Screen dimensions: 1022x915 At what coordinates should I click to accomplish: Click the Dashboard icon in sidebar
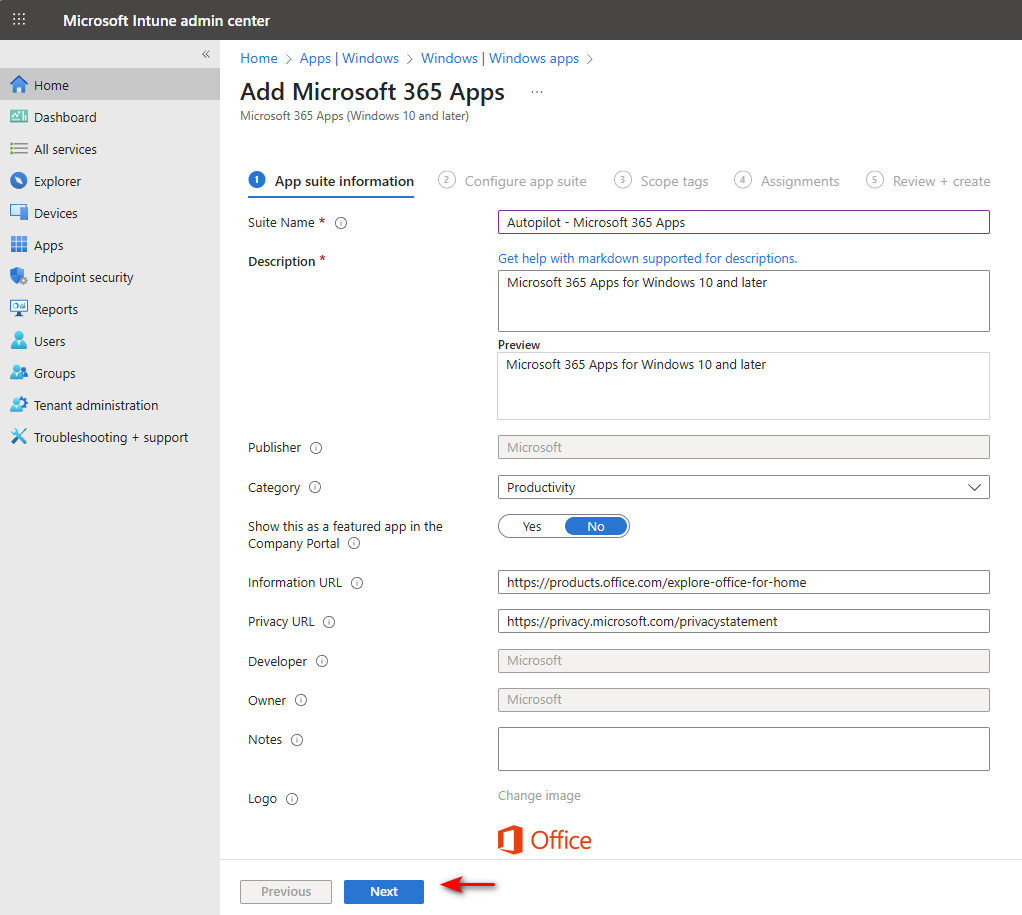click(x=18, y=117)
